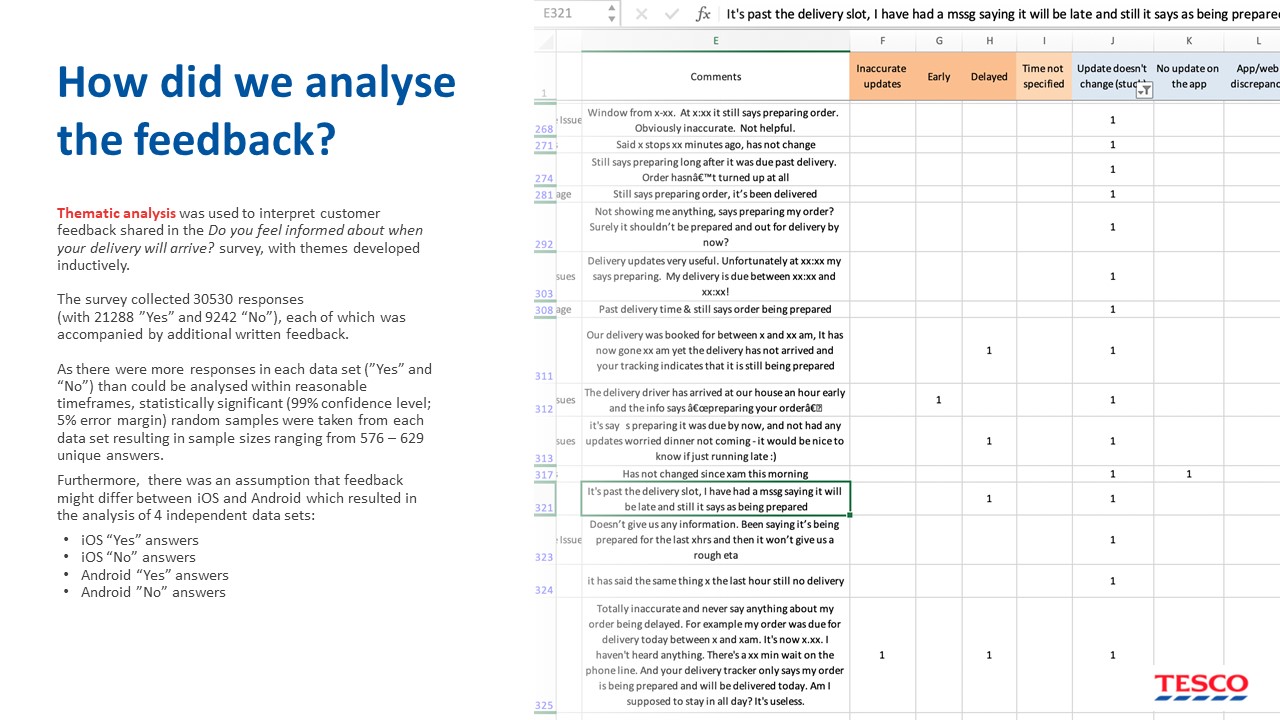Screen dimensions: 1280x720
Task: Select row header 303
Action: [545, 276]
